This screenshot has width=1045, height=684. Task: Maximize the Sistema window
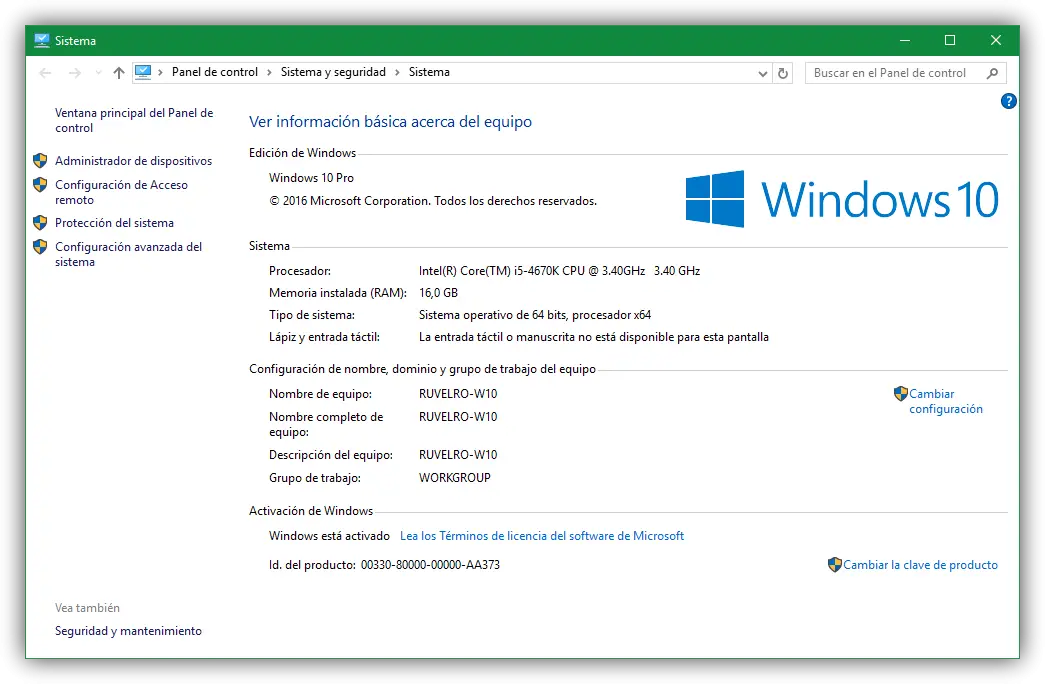[950, 41]
